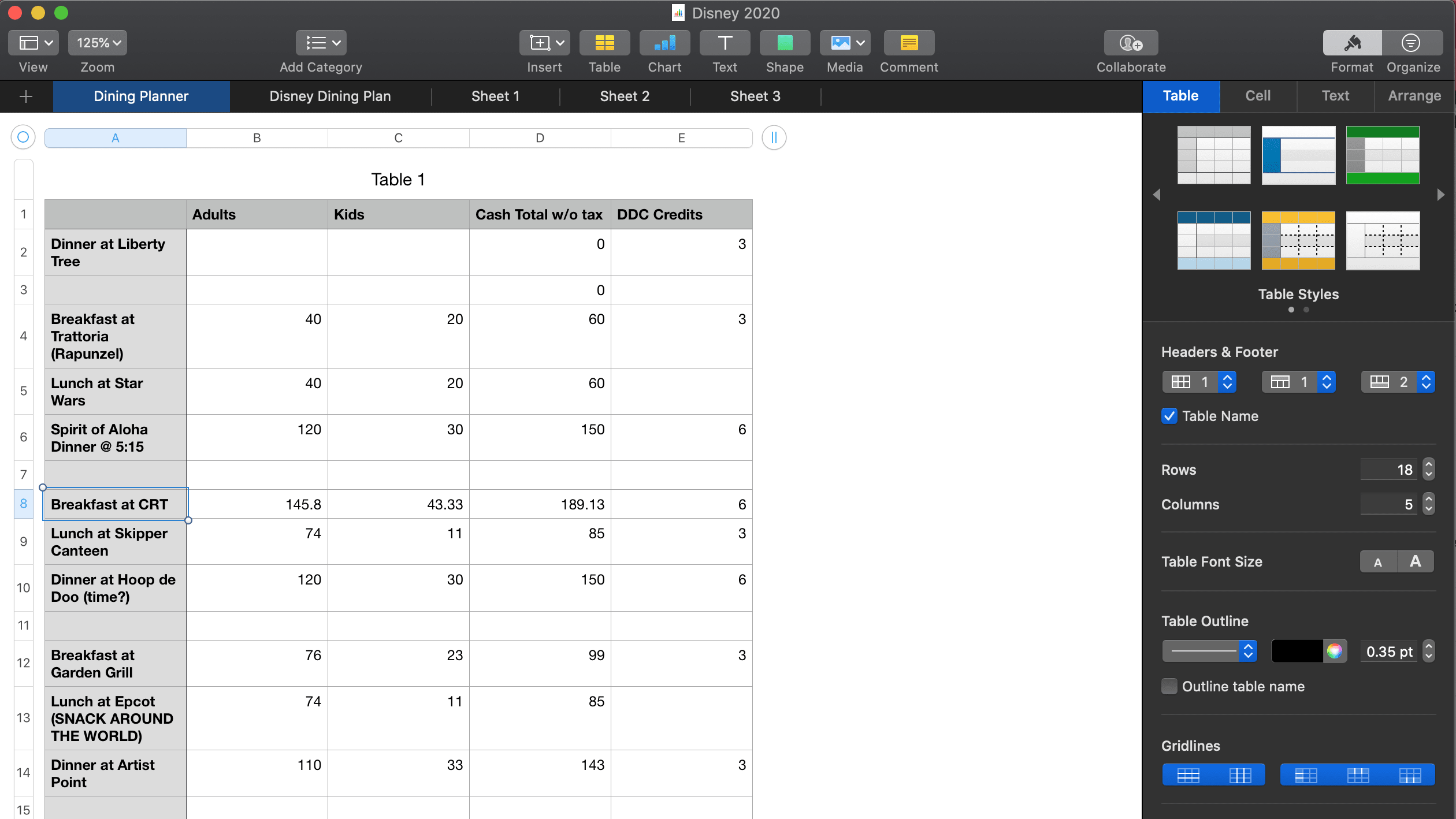Switch to the Disney Dining Plan sheet
The image size is (1456, 819).
point(330,96)
